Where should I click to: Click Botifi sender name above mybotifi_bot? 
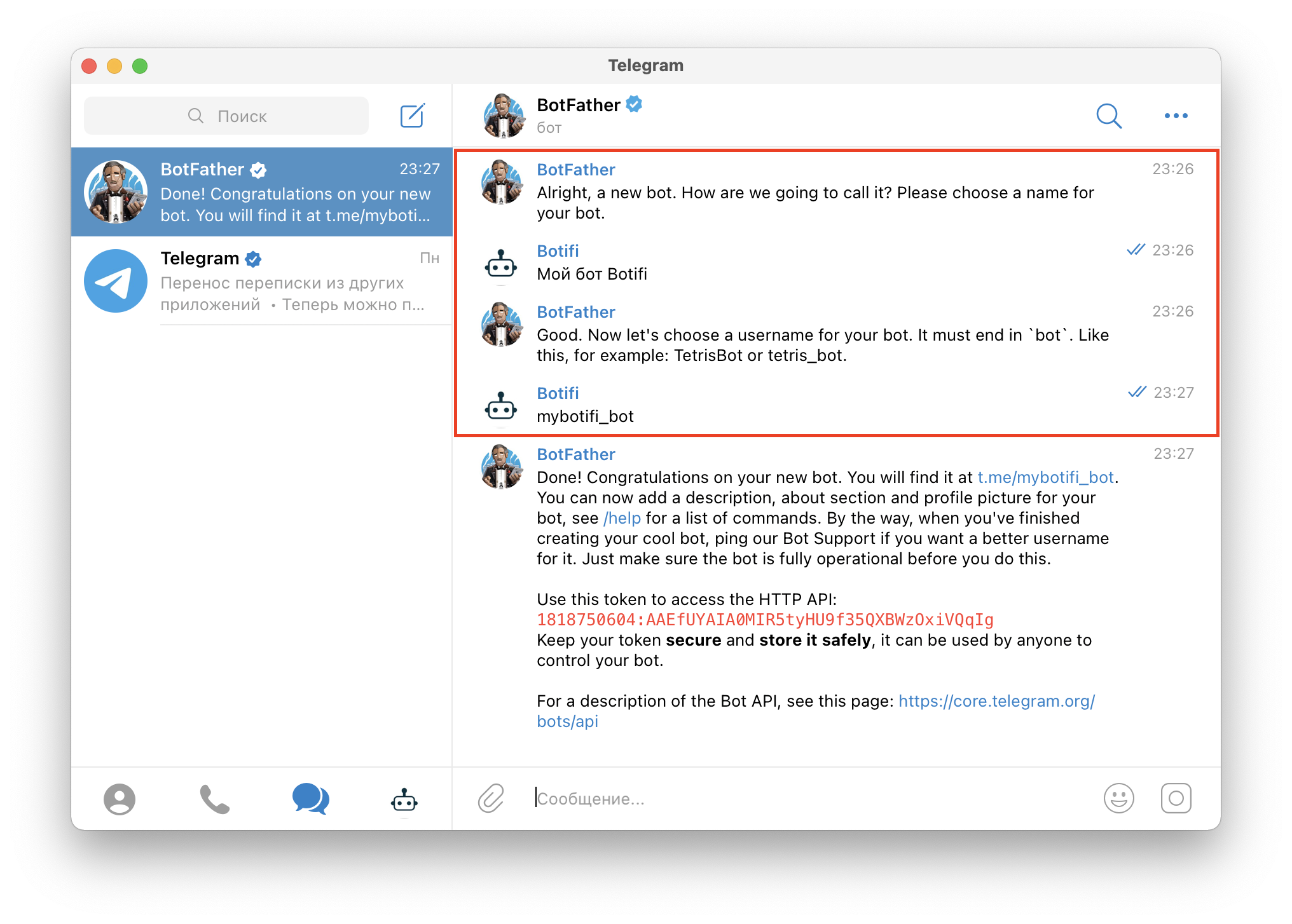(x=558, y=393)
